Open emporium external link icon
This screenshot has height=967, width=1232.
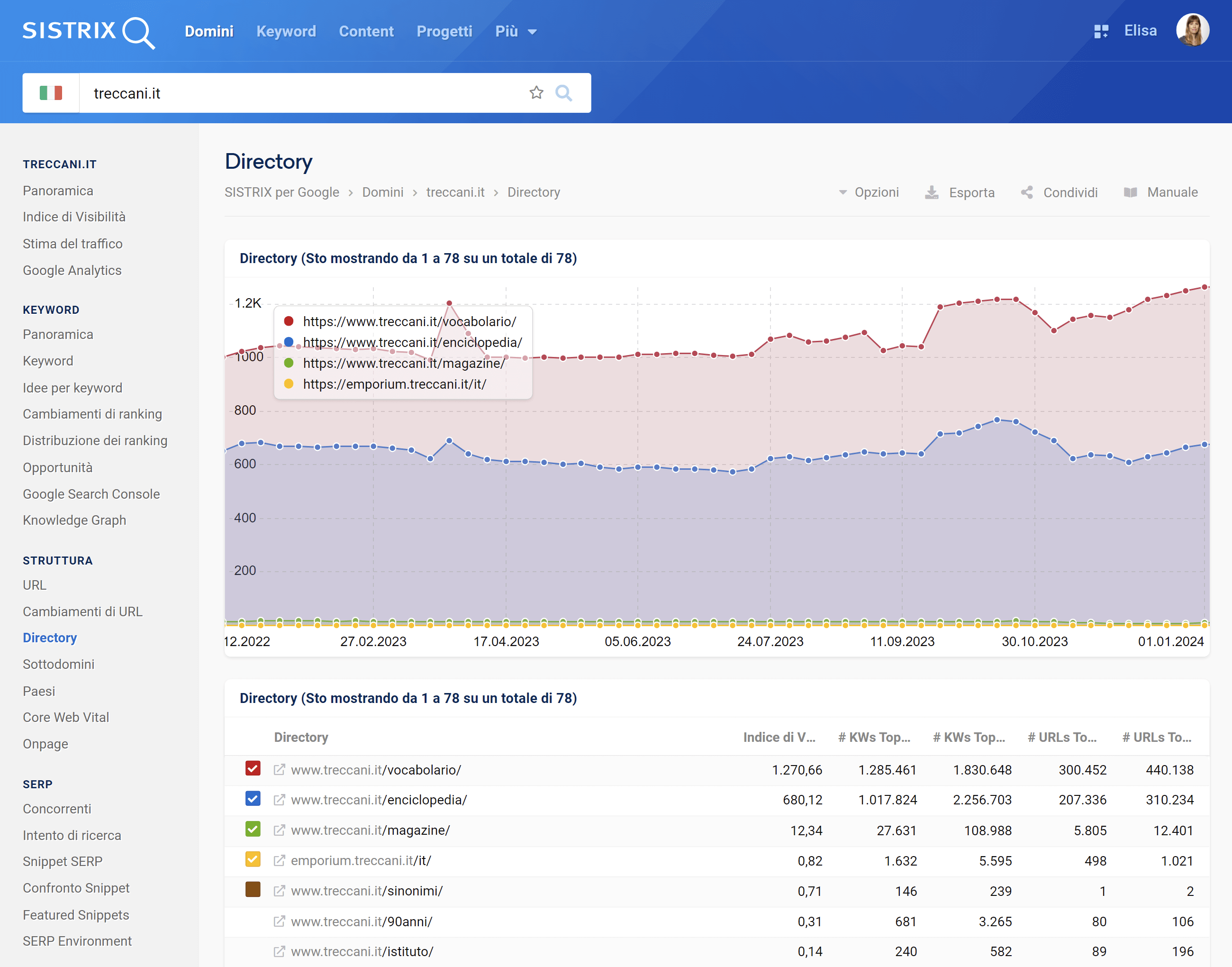coord(279,860)
